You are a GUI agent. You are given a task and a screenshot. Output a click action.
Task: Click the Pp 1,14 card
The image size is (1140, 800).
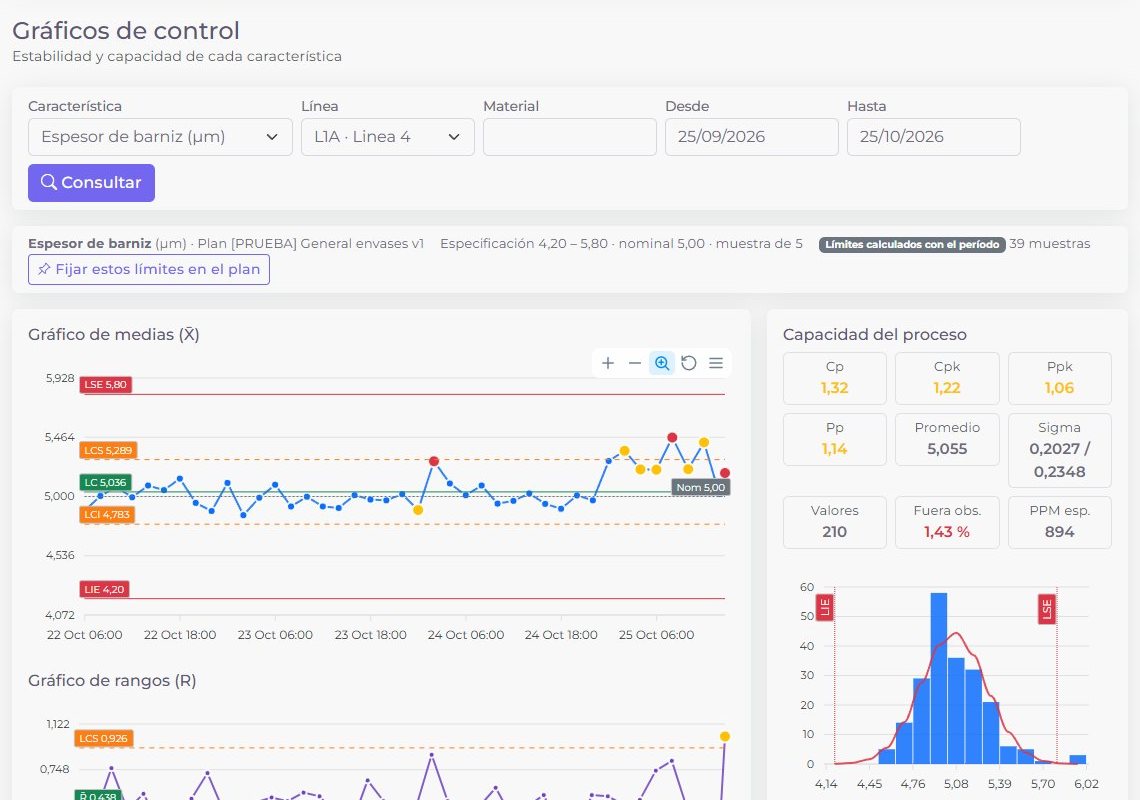click(835, 439)
